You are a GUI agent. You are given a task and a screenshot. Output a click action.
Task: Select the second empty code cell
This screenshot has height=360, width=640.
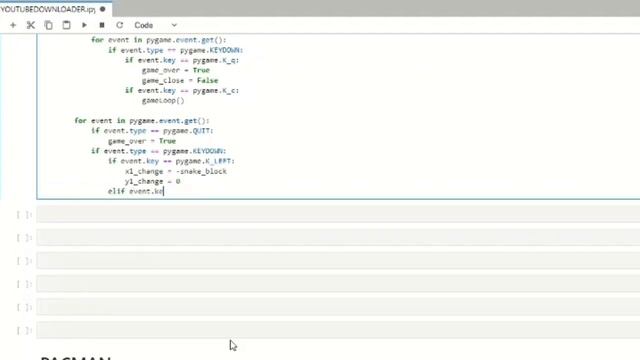click(338, 238)
